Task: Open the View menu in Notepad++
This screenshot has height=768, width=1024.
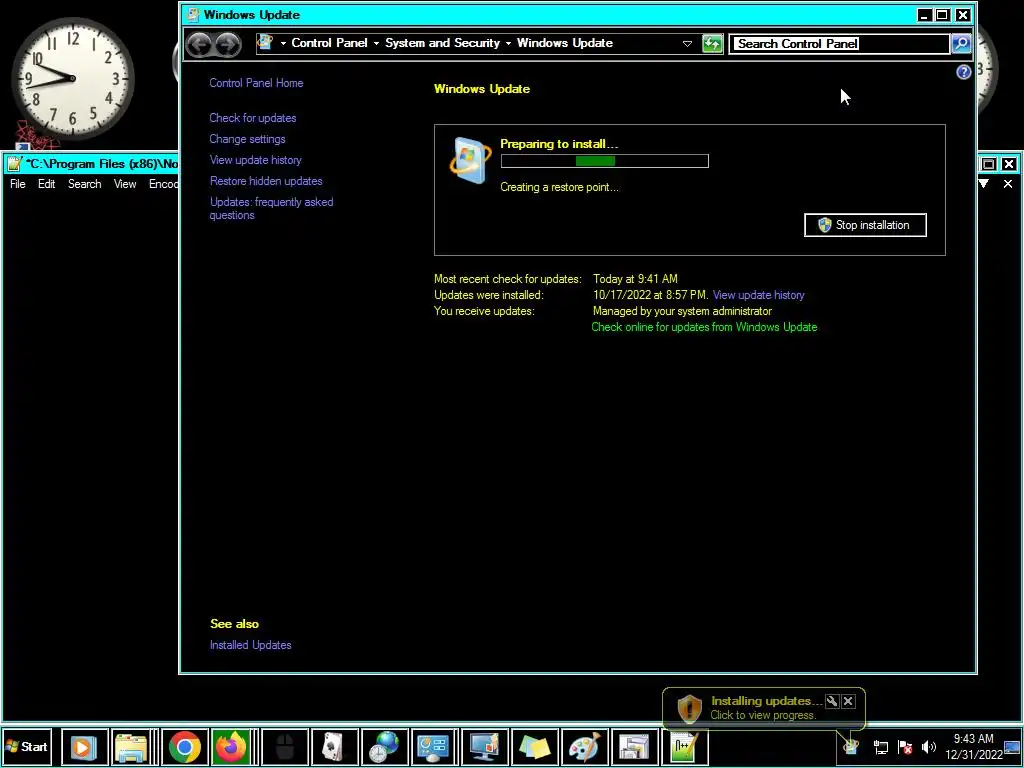Action: [x=125, y=184]
